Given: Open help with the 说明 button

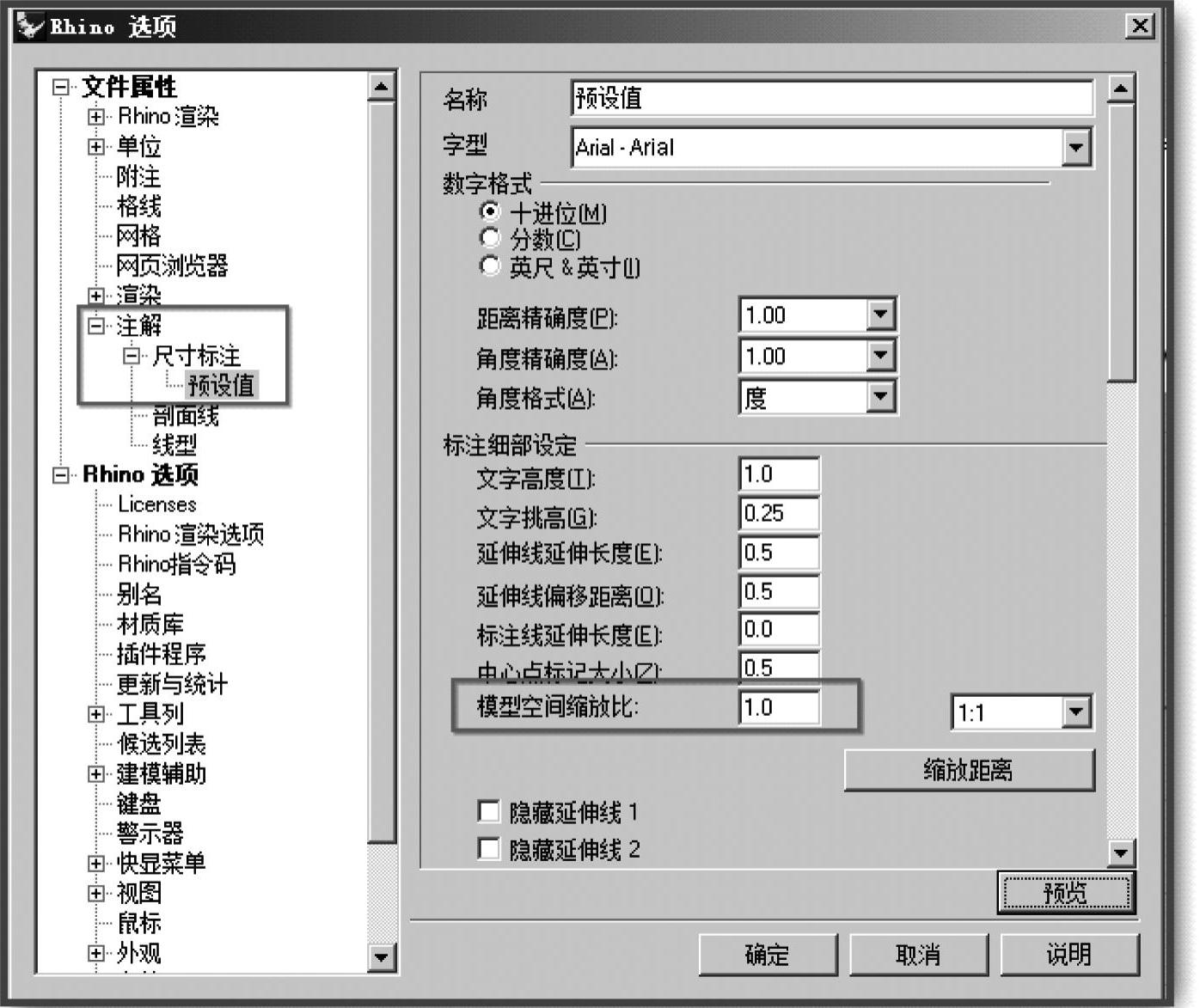Looking at the screenshot, I should pos(1069,954).
